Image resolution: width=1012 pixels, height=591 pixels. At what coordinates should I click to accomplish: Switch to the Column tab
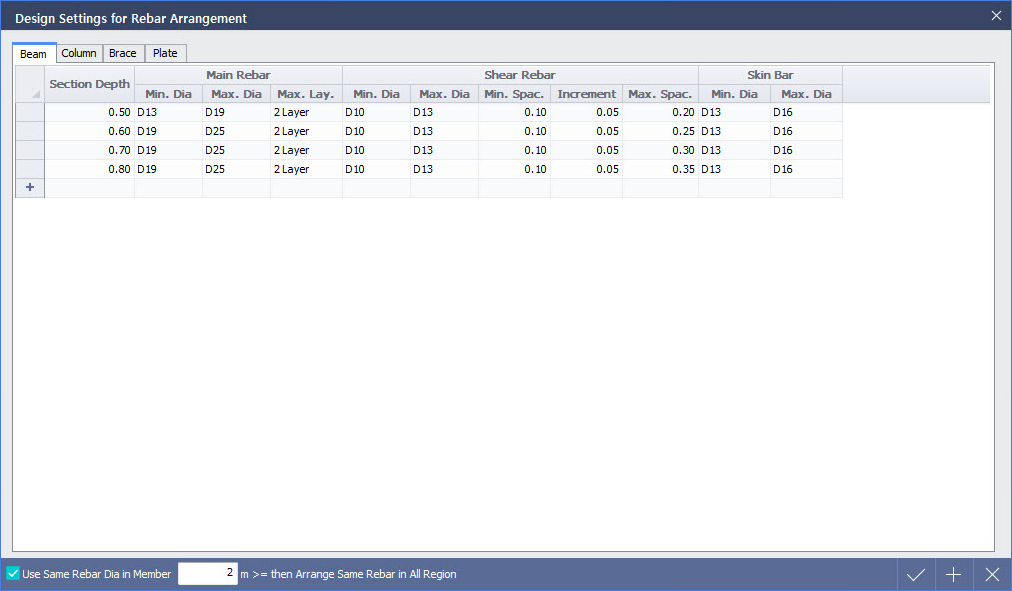pyautogui.click(x=79, y=53)
